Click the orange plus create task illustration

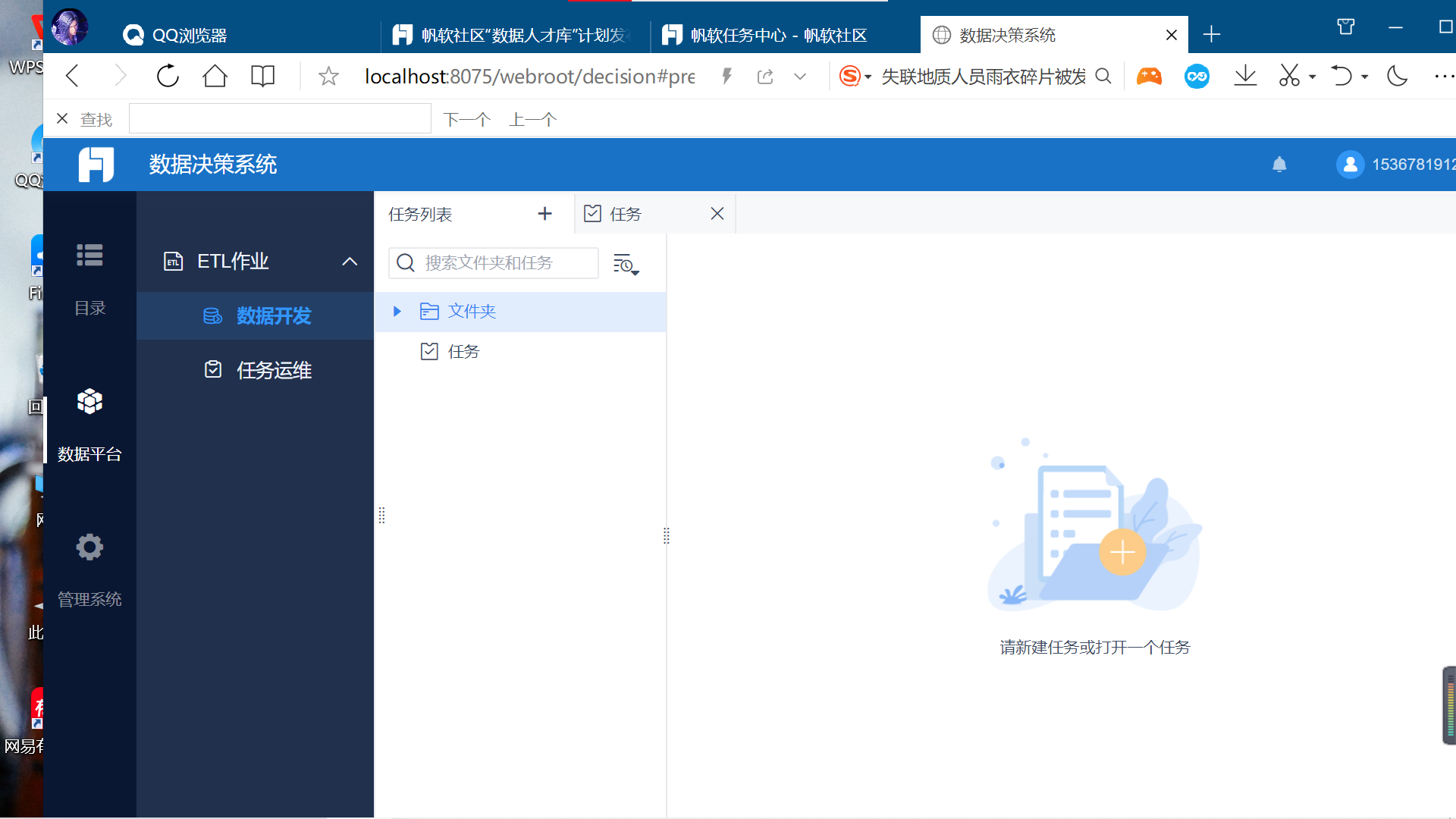pos(1122,551)
